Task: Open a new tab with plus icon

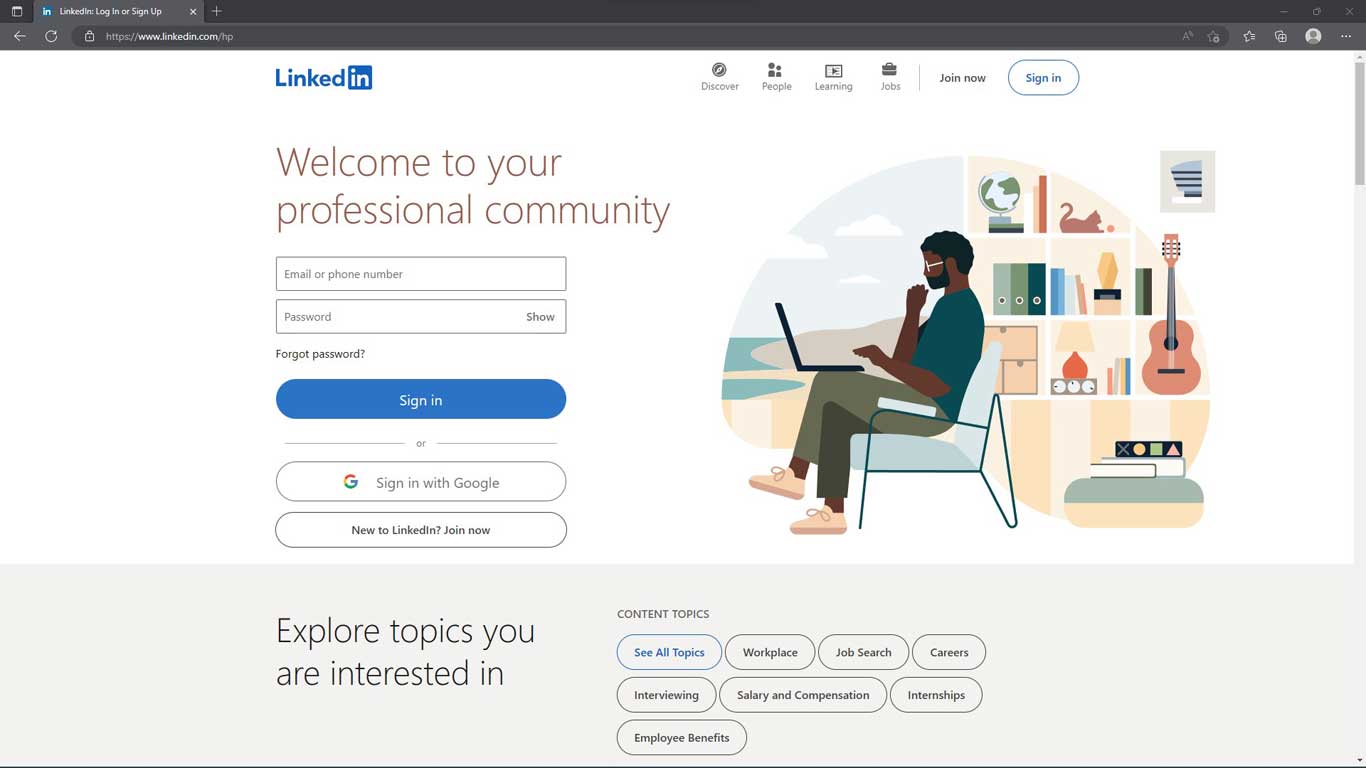Action: (217, 11)
